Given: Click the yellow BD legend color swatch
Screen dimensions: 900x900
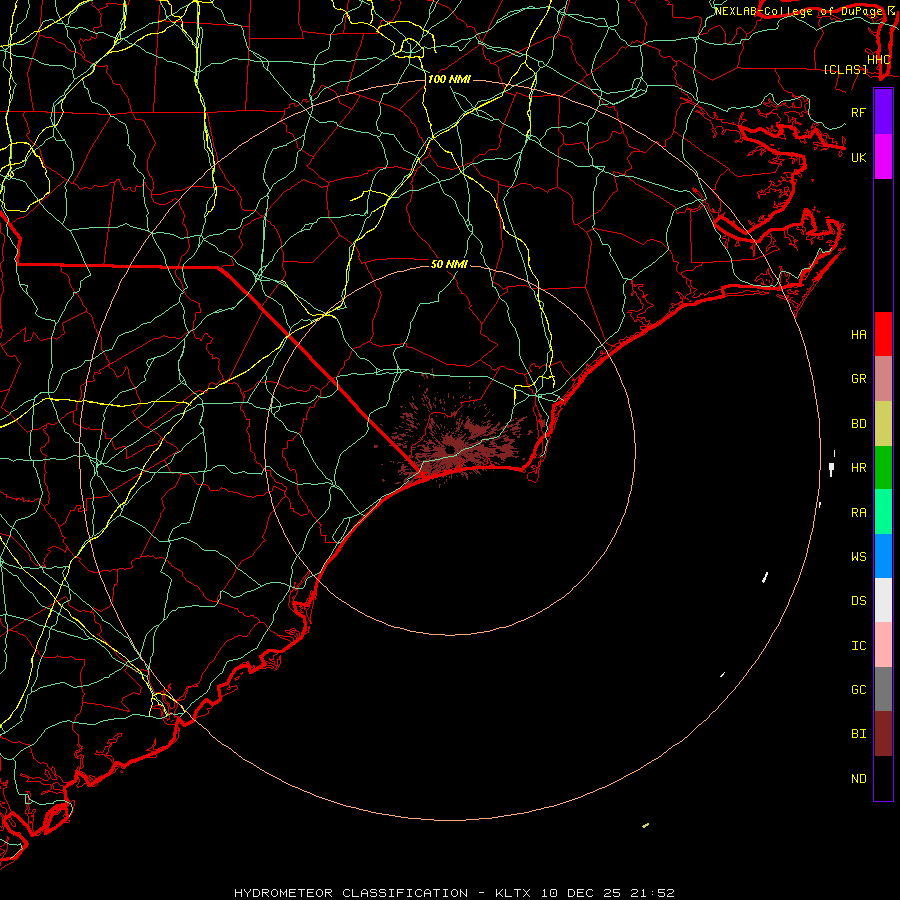Looking at the screenshot, I should [x=883, y=424].
